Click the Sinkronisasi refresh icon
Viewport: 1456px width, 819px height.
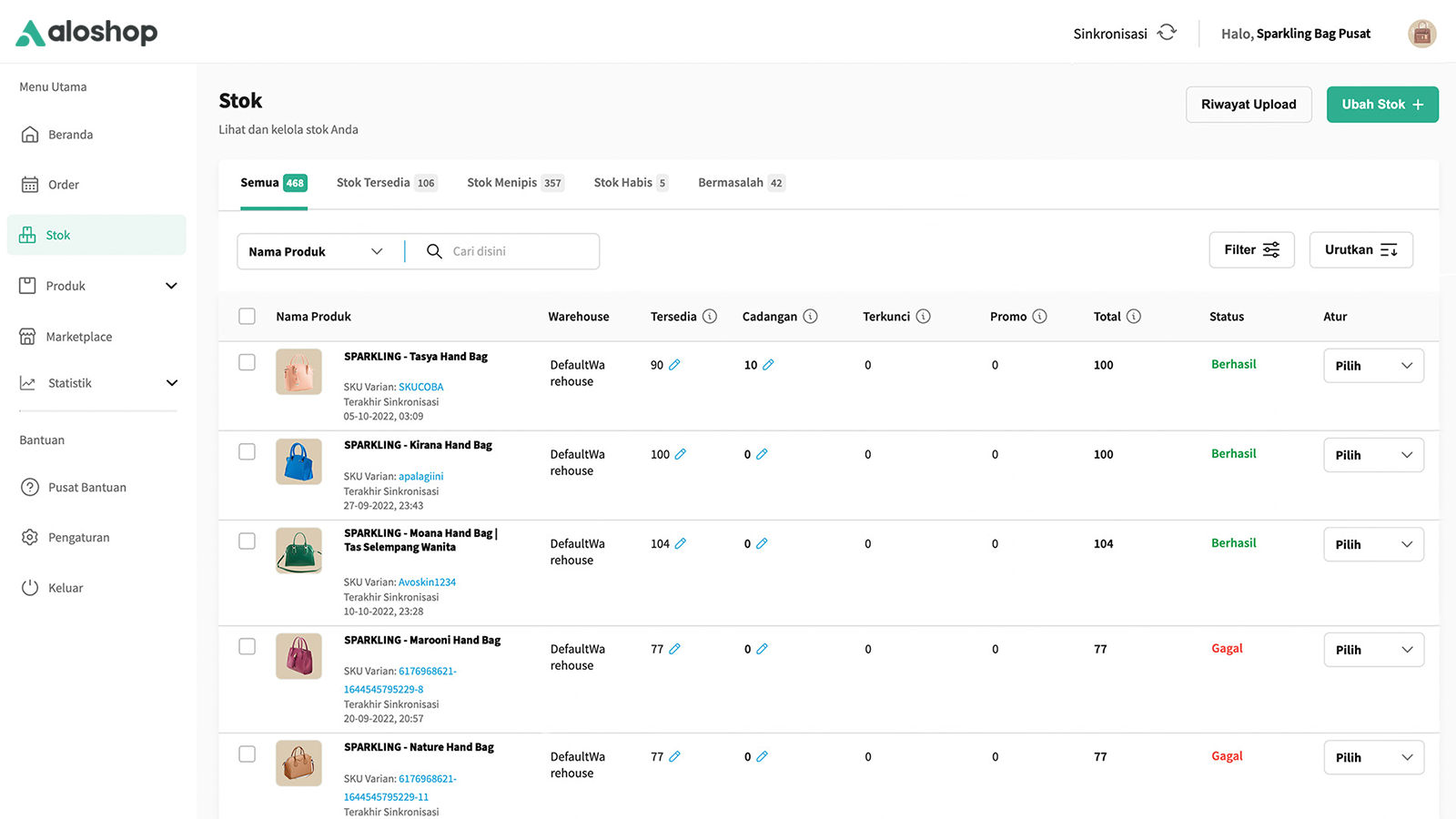[x=1167, y=33]
